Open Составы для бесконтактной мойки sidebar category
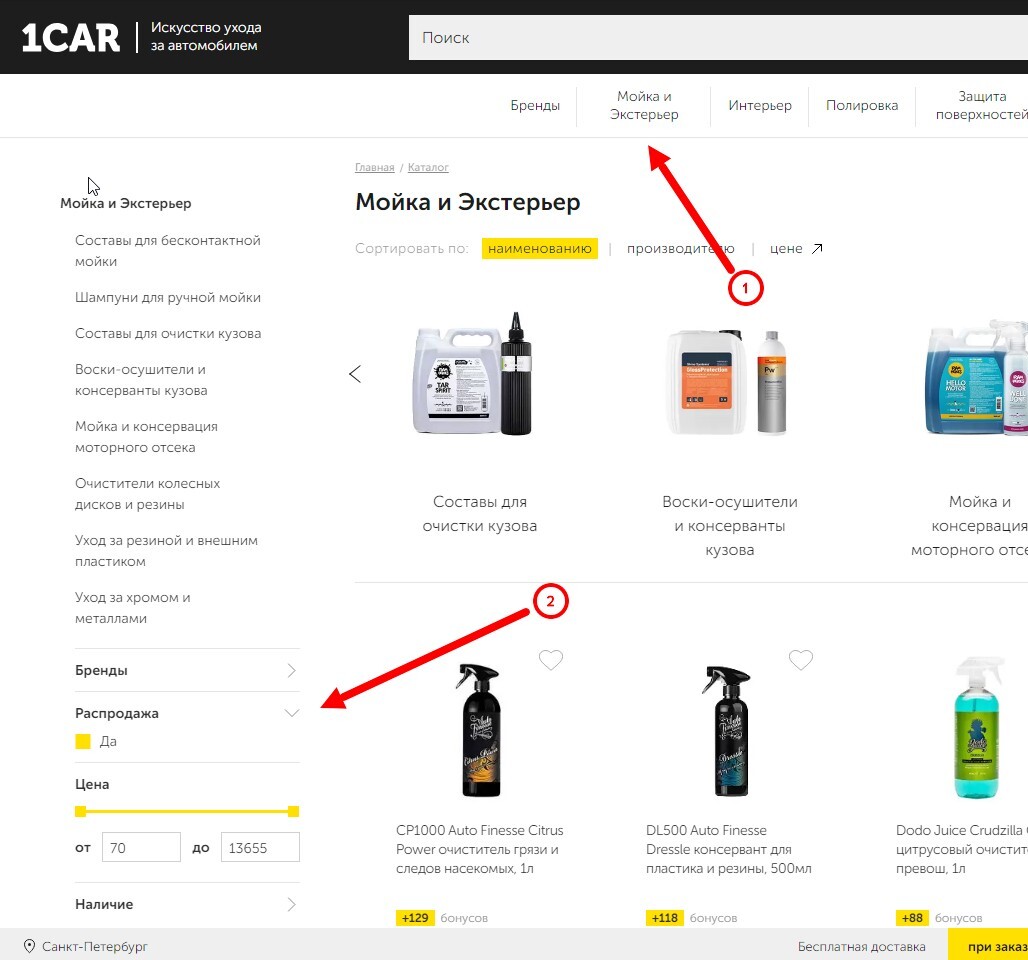1028x960 pixels. coord(168,250)
